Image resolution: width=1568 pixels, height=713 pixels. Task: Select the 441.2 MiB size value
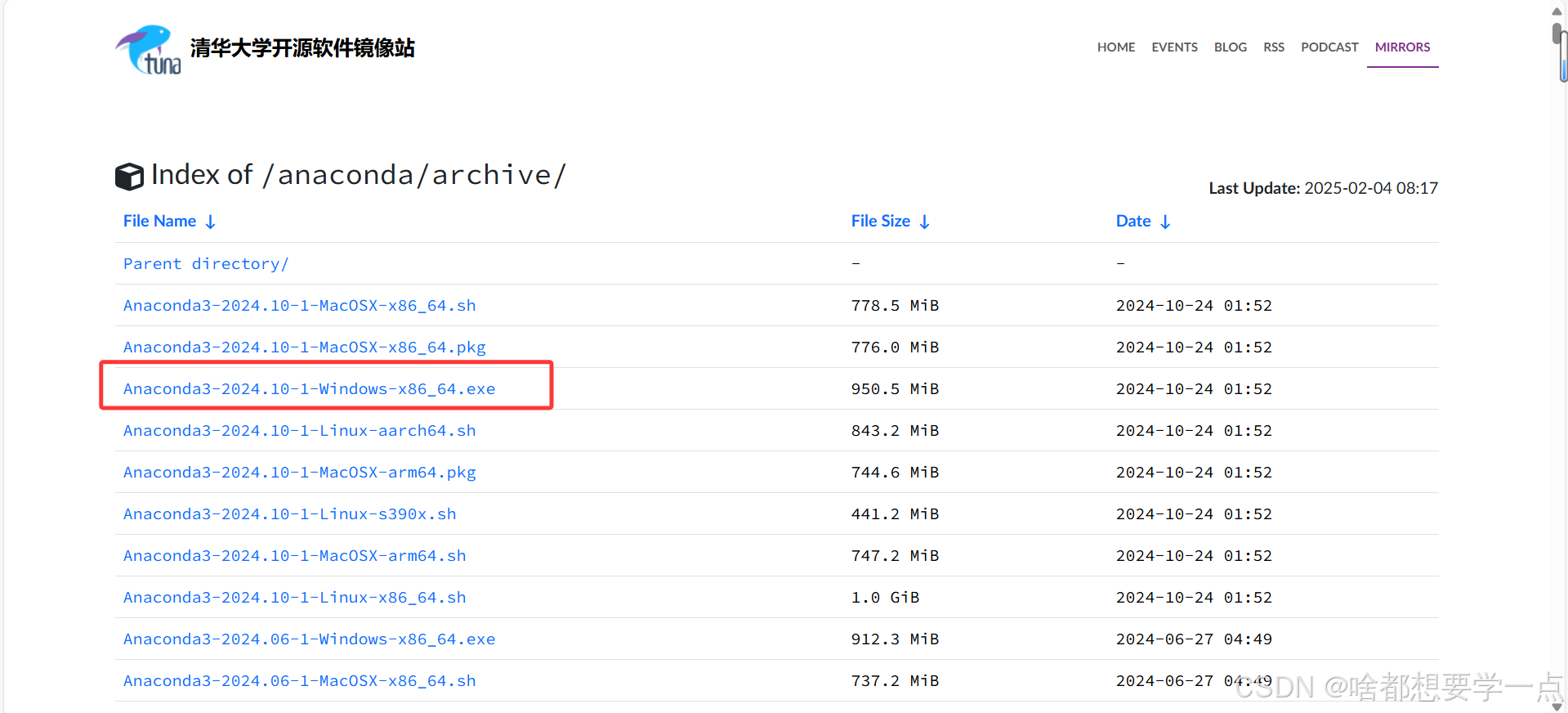895,514
